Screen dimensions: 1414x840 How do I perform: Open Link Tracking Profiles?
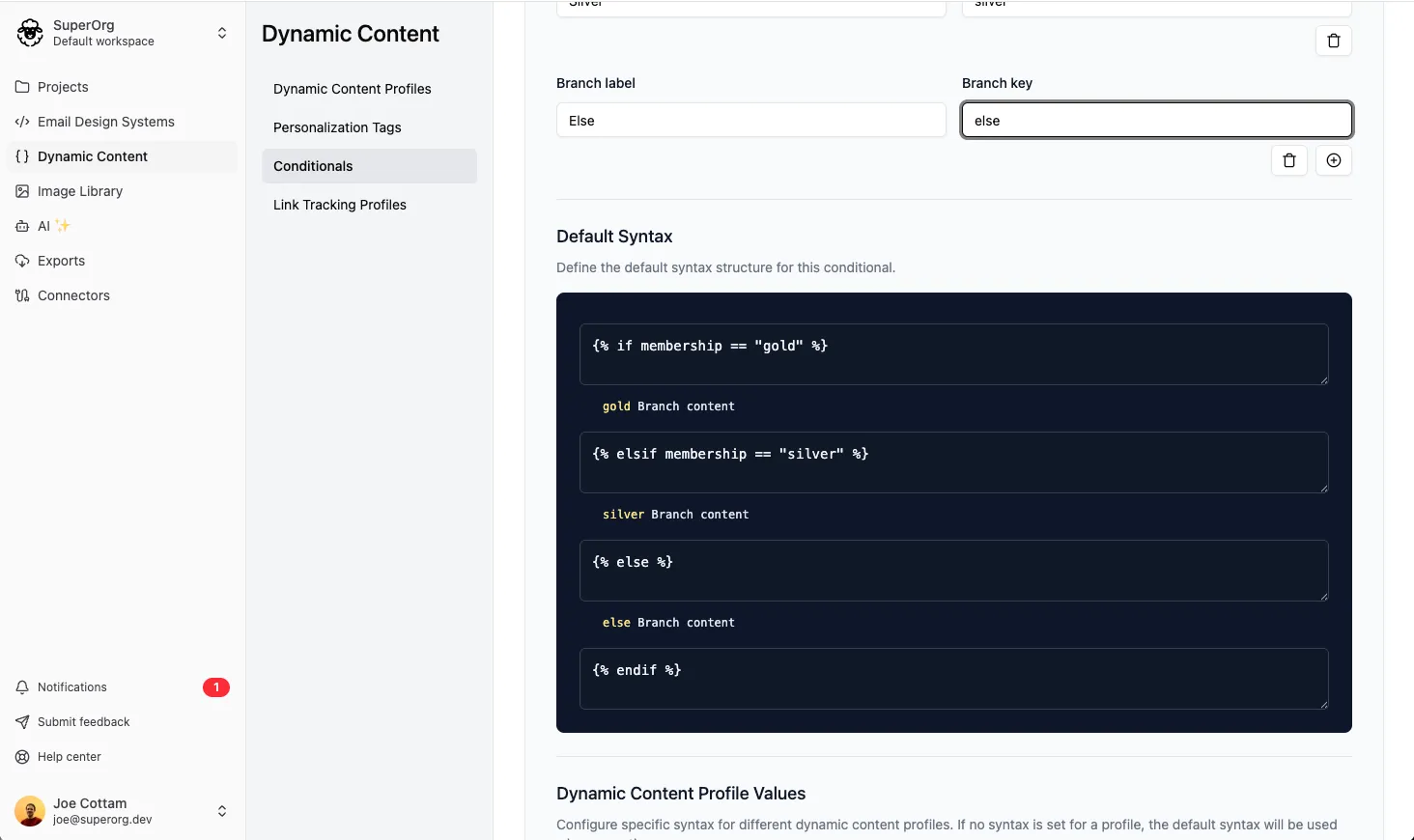tap(340, 204)
